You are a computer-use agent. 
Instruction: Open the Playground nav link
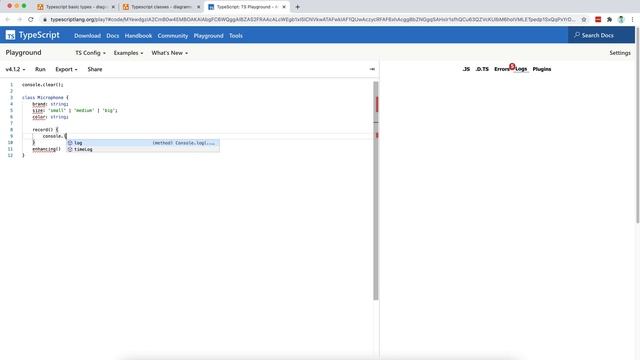209,36
